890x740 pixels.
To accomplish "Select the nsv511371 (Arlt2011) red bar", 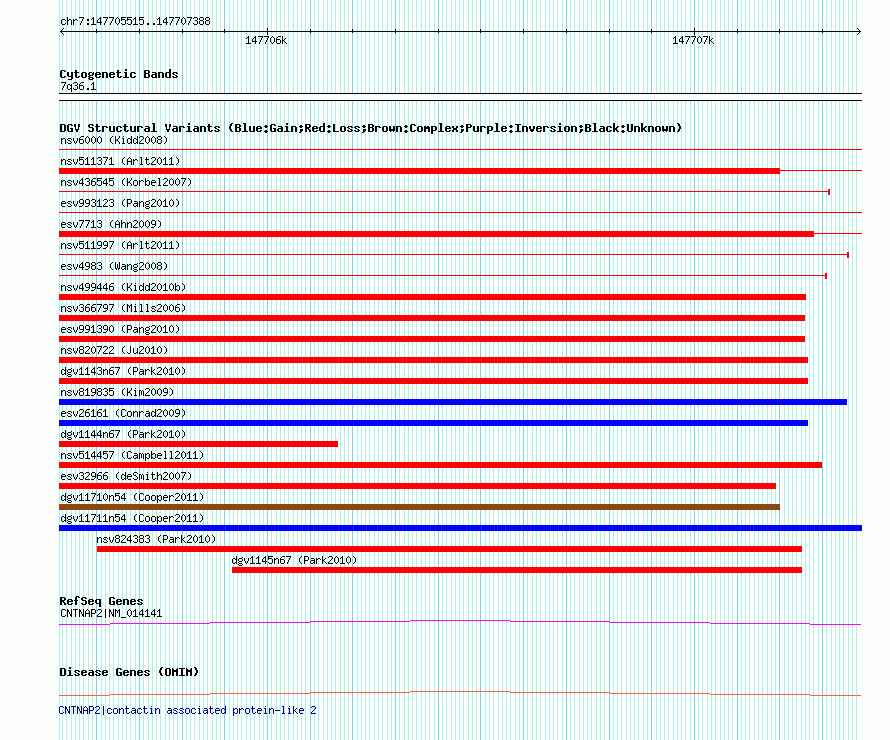I will 419,171.
